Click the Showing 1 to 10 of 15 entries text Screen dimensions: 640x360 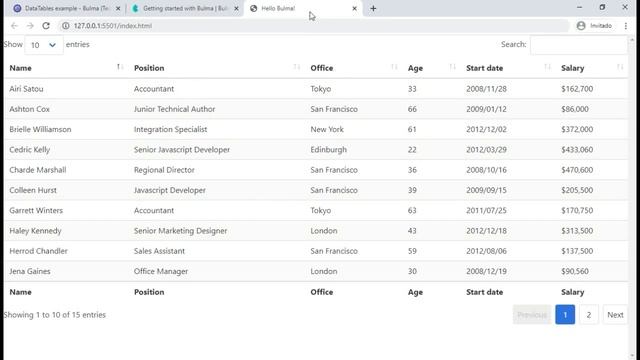tap(55, 315)
